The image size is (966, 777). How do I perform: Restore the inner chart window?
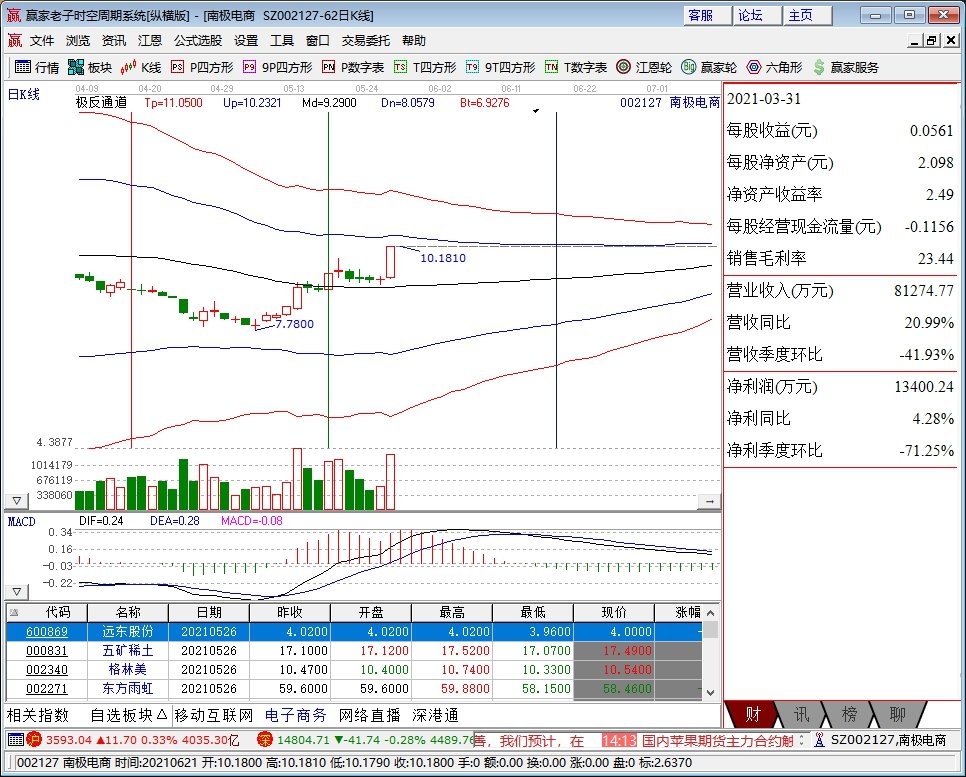(x=932, y=41)
